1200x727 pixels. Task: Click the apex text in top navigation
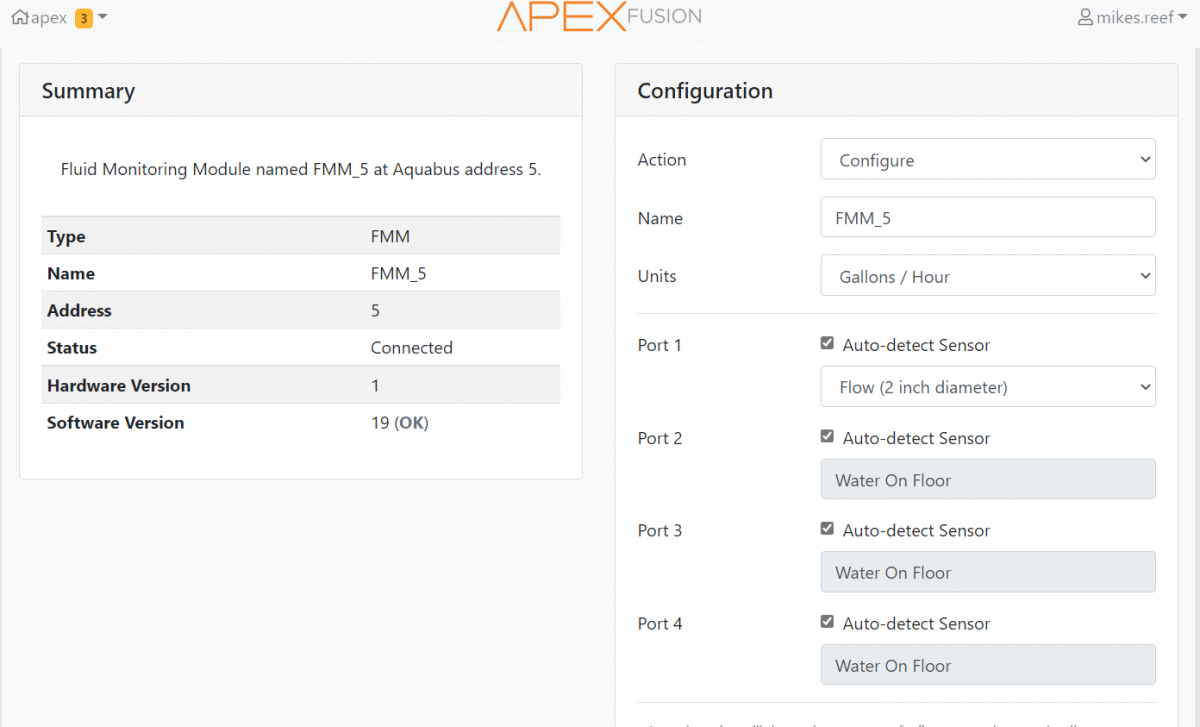49,18
